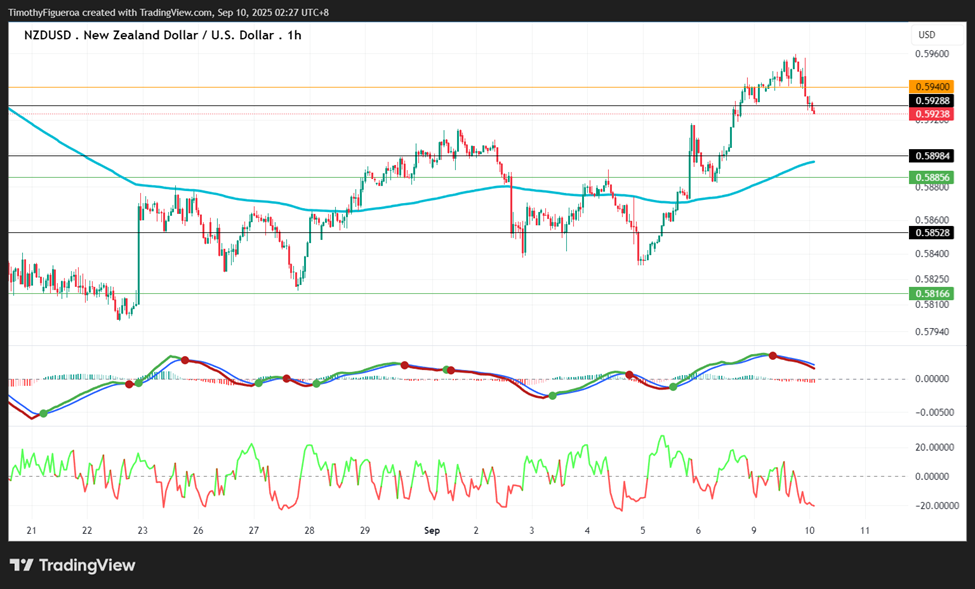Select the date label 6 on time axis
The height and width of the screenshot is (589, 975).
[698, 531]
